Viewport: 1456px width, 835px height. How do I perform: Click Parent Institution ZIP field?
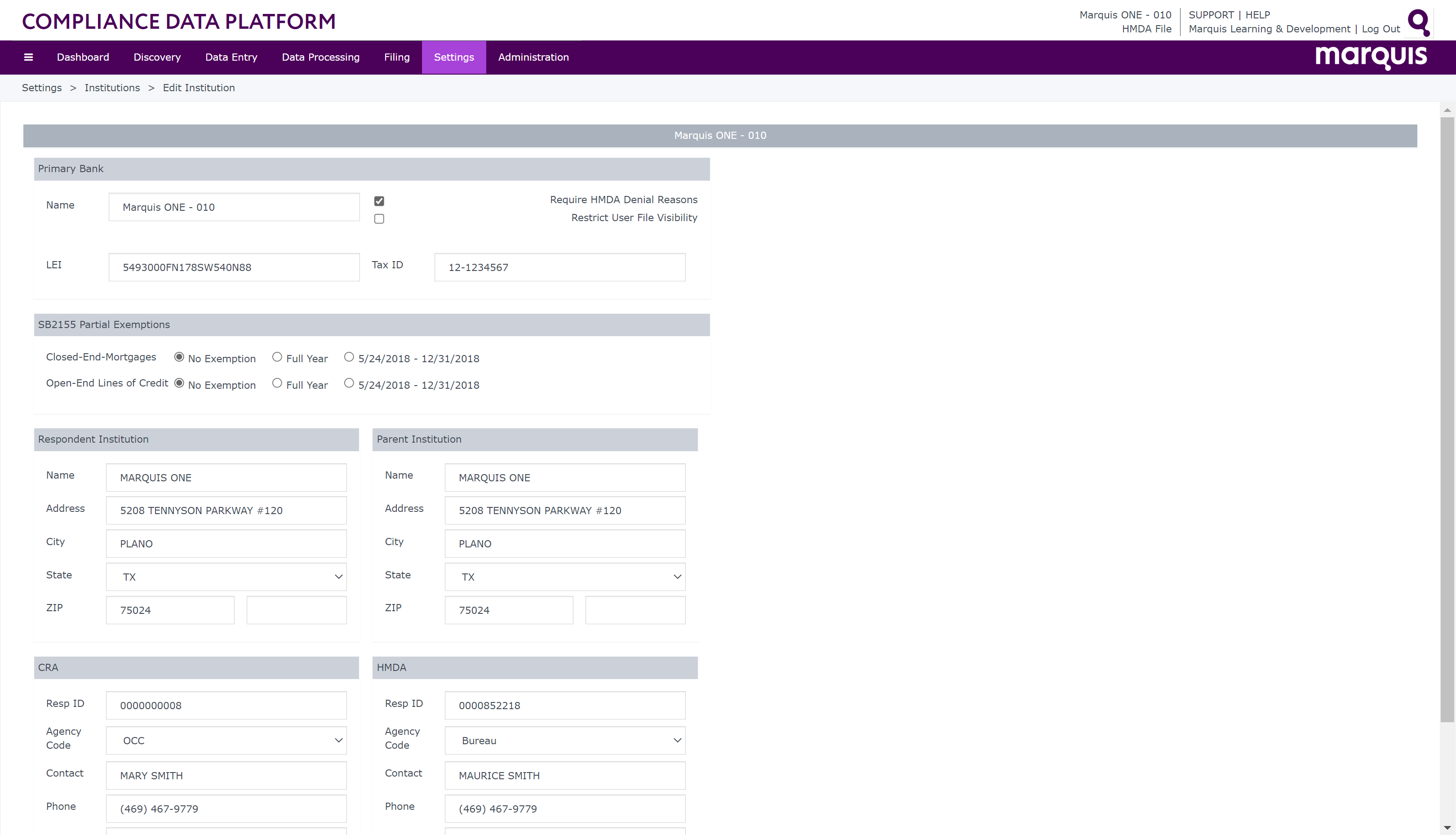coord(509,610)
